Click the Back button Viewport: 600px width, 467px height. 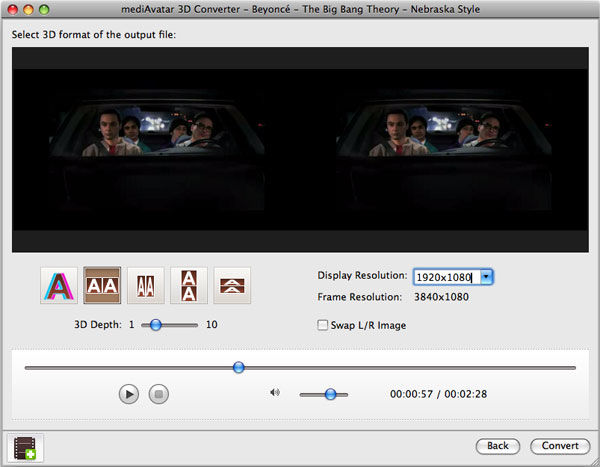(x=498, y=446)
